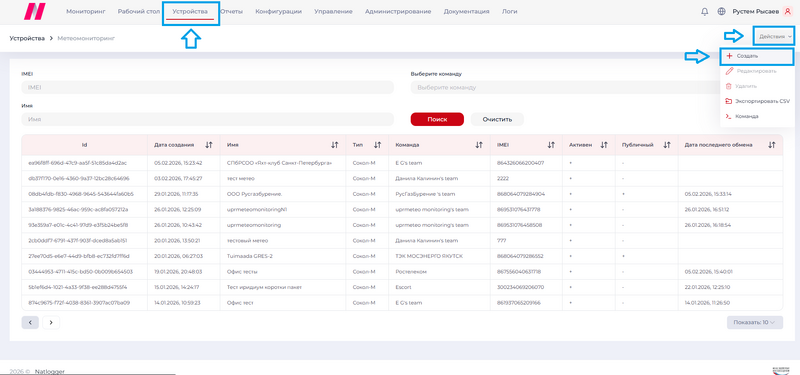
Task: Click the red Поиск button
Action: pos(437,119)
